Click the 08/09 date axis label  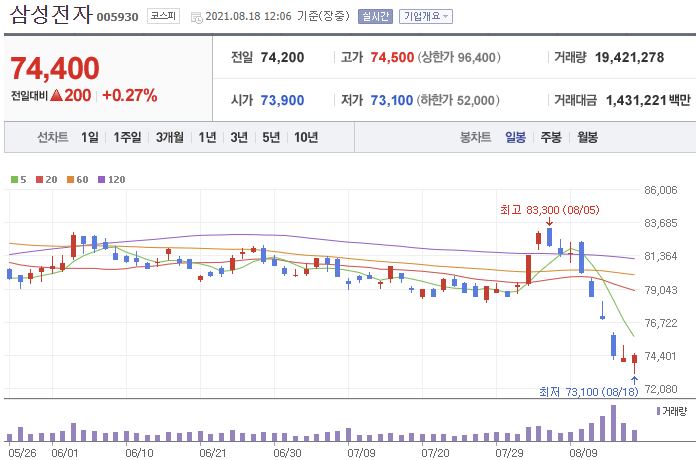[583, 453]
